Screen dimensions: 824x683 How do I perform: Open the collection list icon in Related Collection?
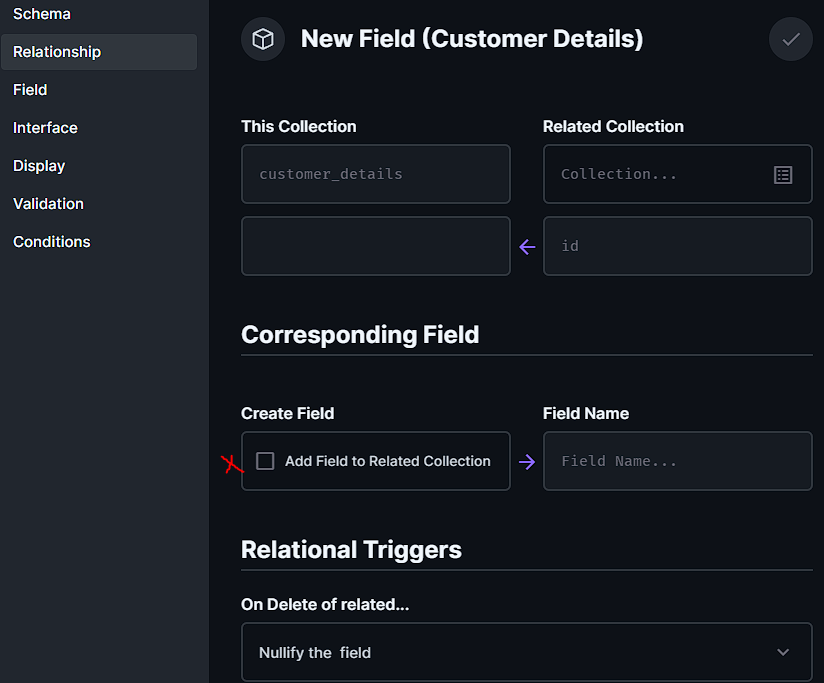click(783, 175)
